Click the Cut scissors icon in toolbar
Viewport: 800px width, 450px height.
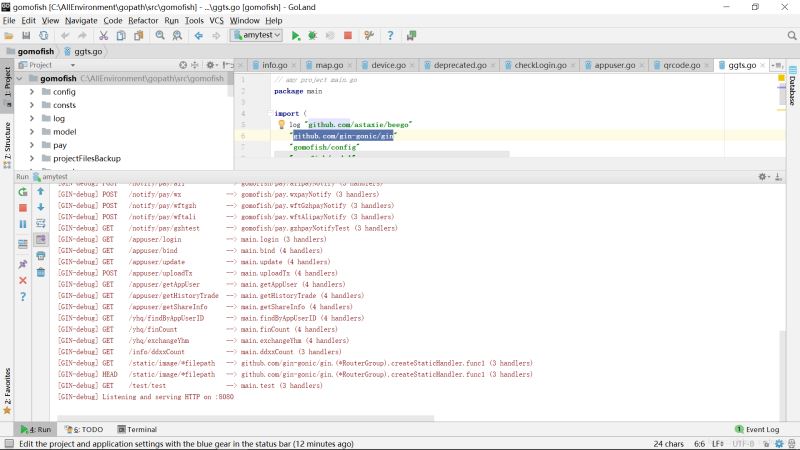click(104, 36)
